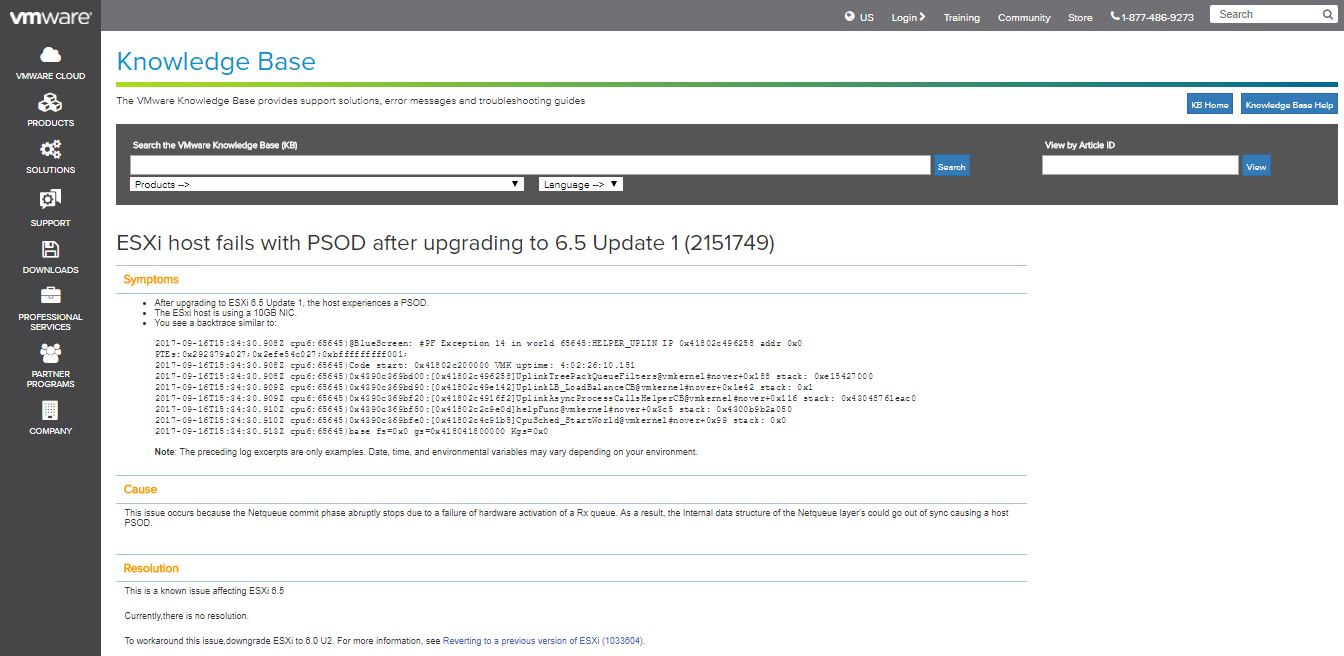The height and width of the screenshot is (656, 1344).
Task: Click the backtrace line containing UplinkLB_LoadBalanceCB
Action: pos(483,387)
